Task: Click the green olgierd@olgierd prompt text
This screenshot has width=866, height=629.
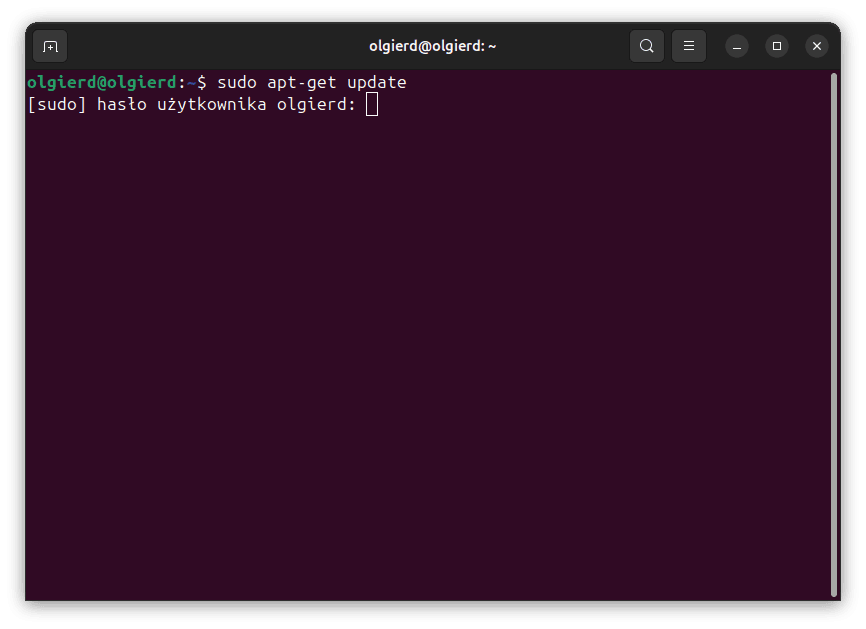Action: [101, 82]
